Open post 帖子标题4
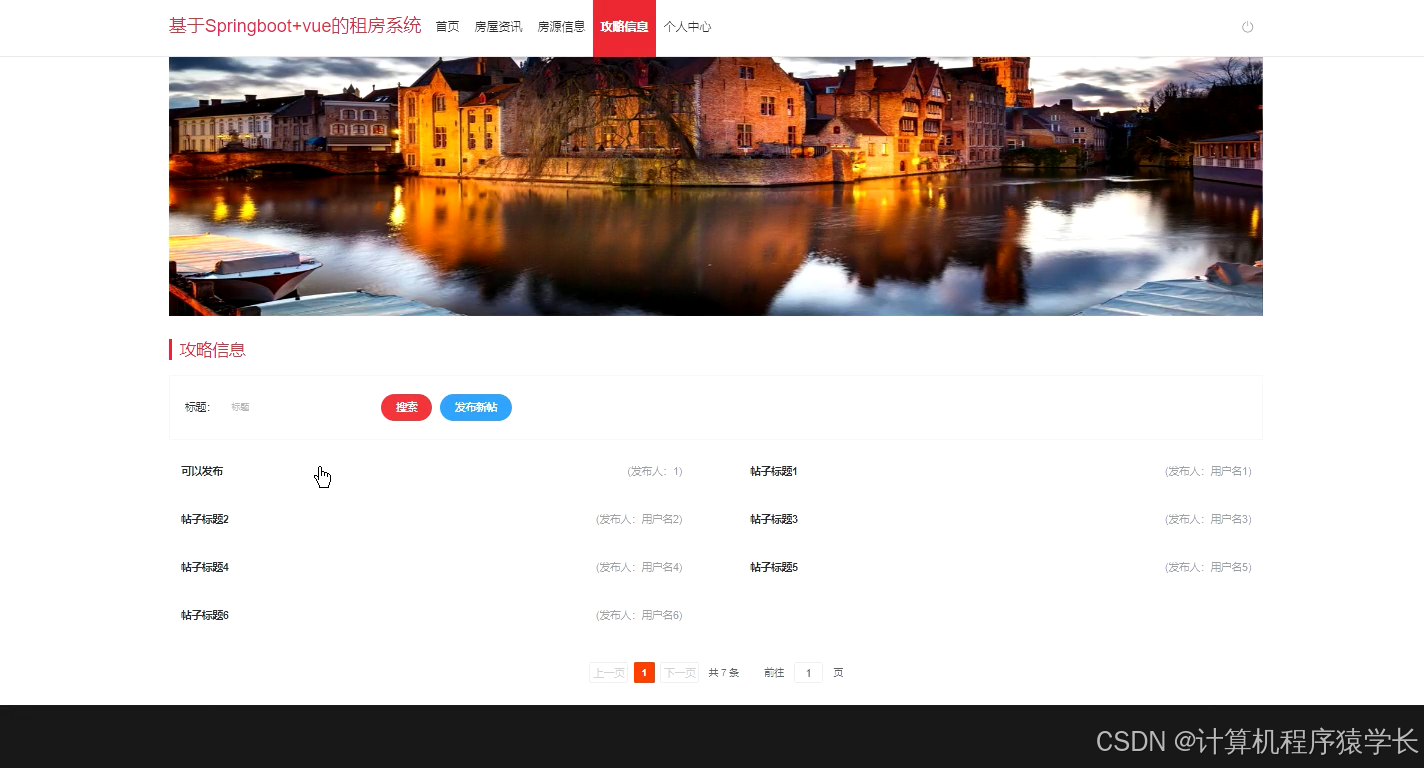1424x768 pixels. click(205, 567)
